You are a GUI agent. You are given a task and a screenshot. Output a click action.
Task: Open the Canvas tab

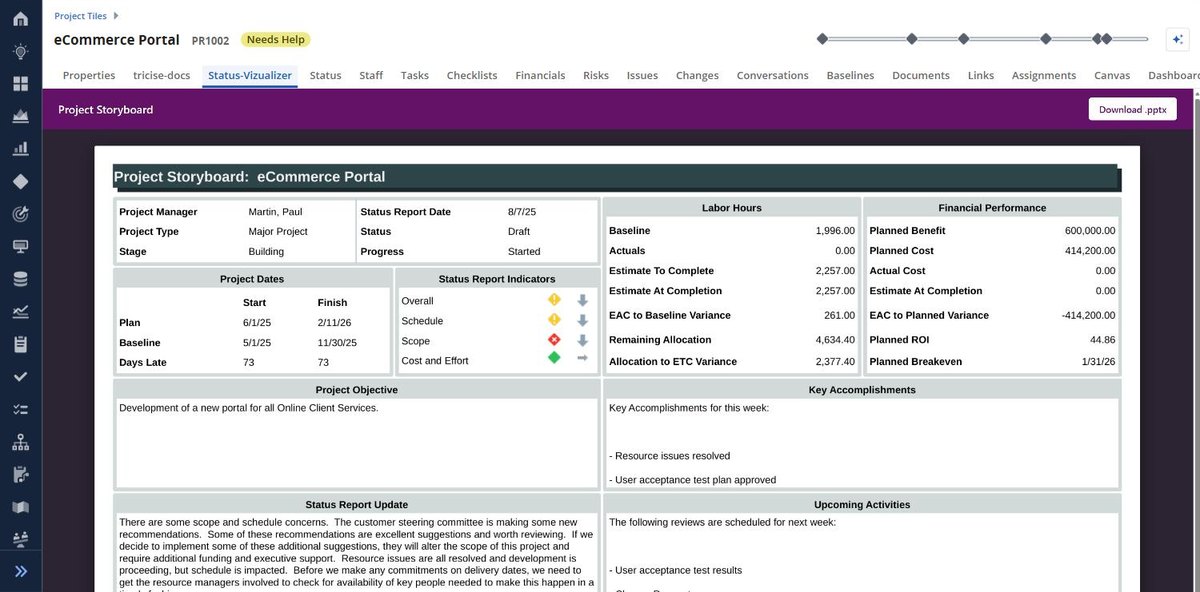tap(1112, 75)
